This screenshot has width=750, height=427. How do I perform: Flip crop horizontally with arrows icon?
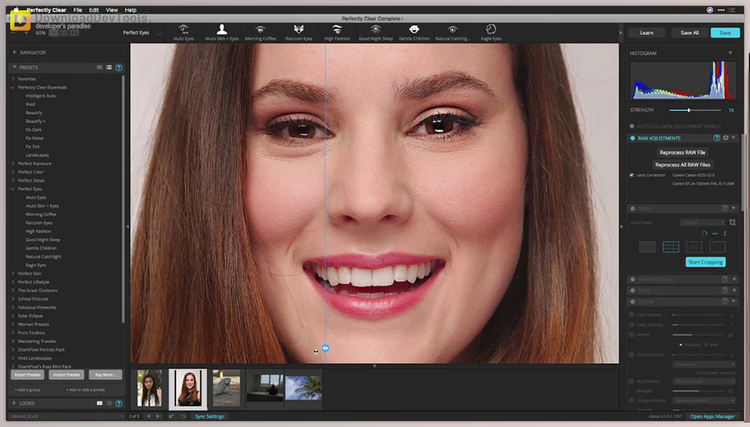click(x=715, y=233)
